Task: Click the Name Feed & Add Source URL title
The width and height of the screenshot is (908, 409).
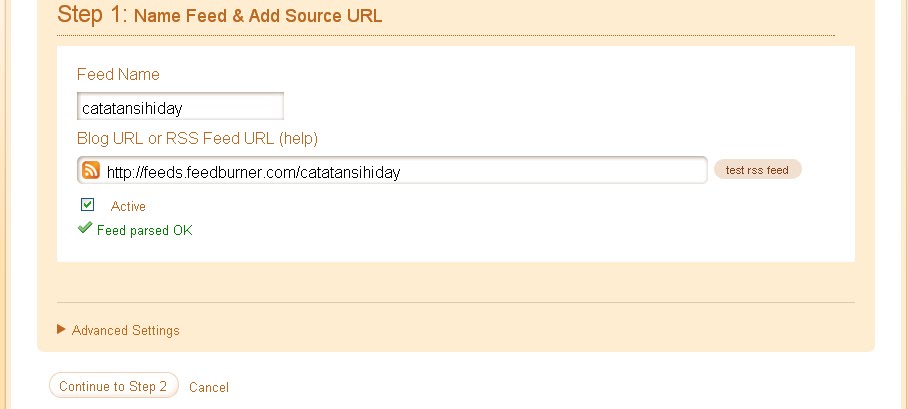Action: [258, 16]
